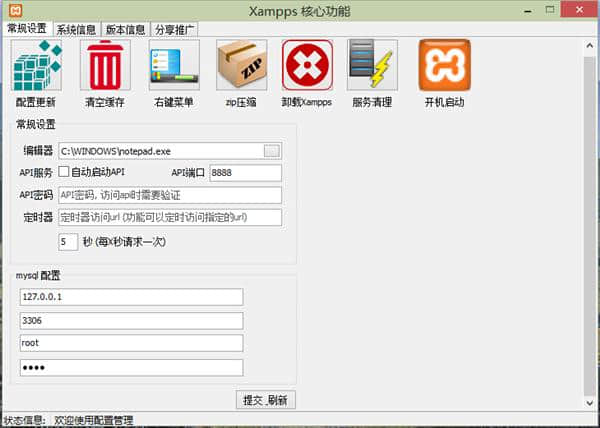Open the 分享推广 tab

point(174,29)
